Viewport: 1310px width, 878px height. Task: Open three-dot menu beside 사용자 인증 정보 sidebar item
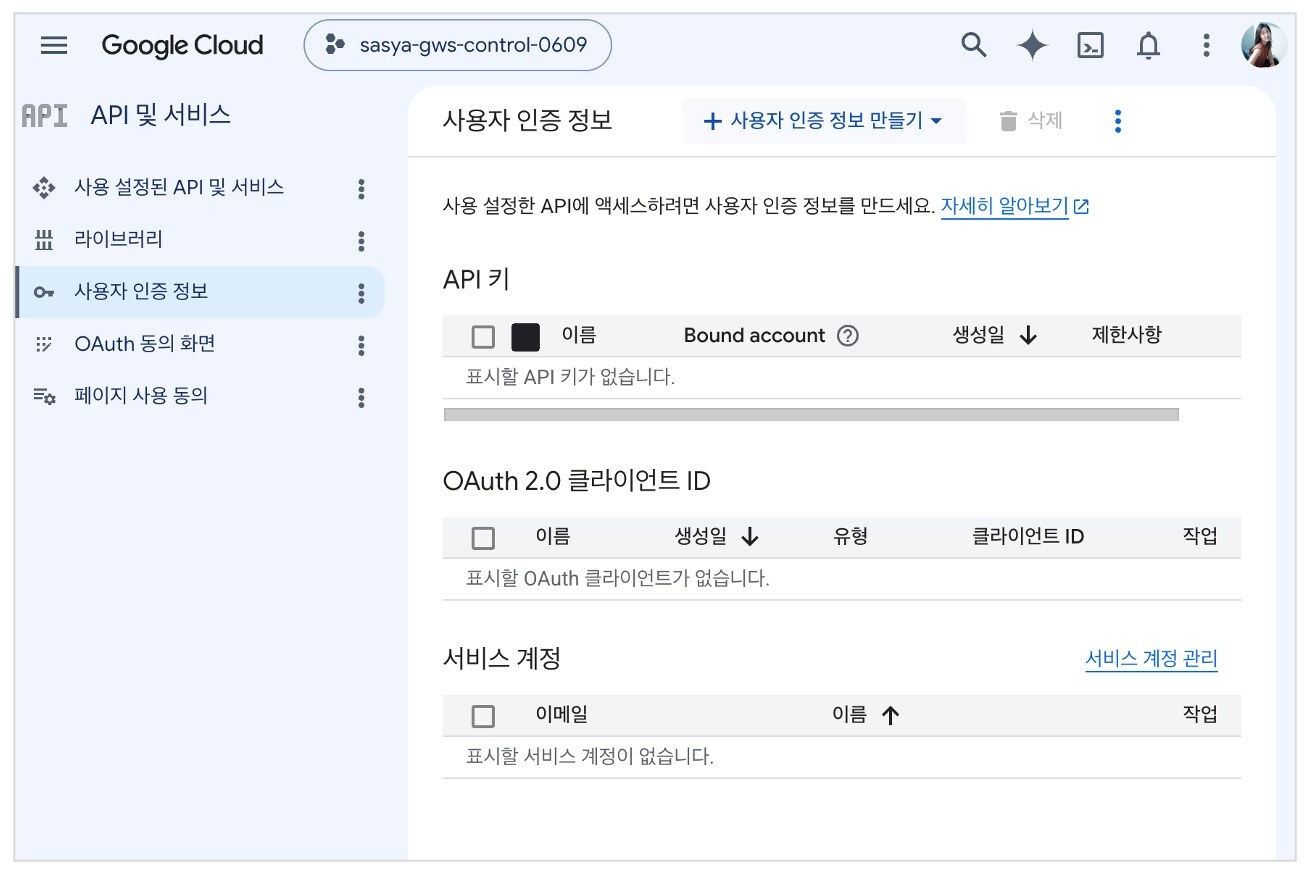[x=361, y=293]
